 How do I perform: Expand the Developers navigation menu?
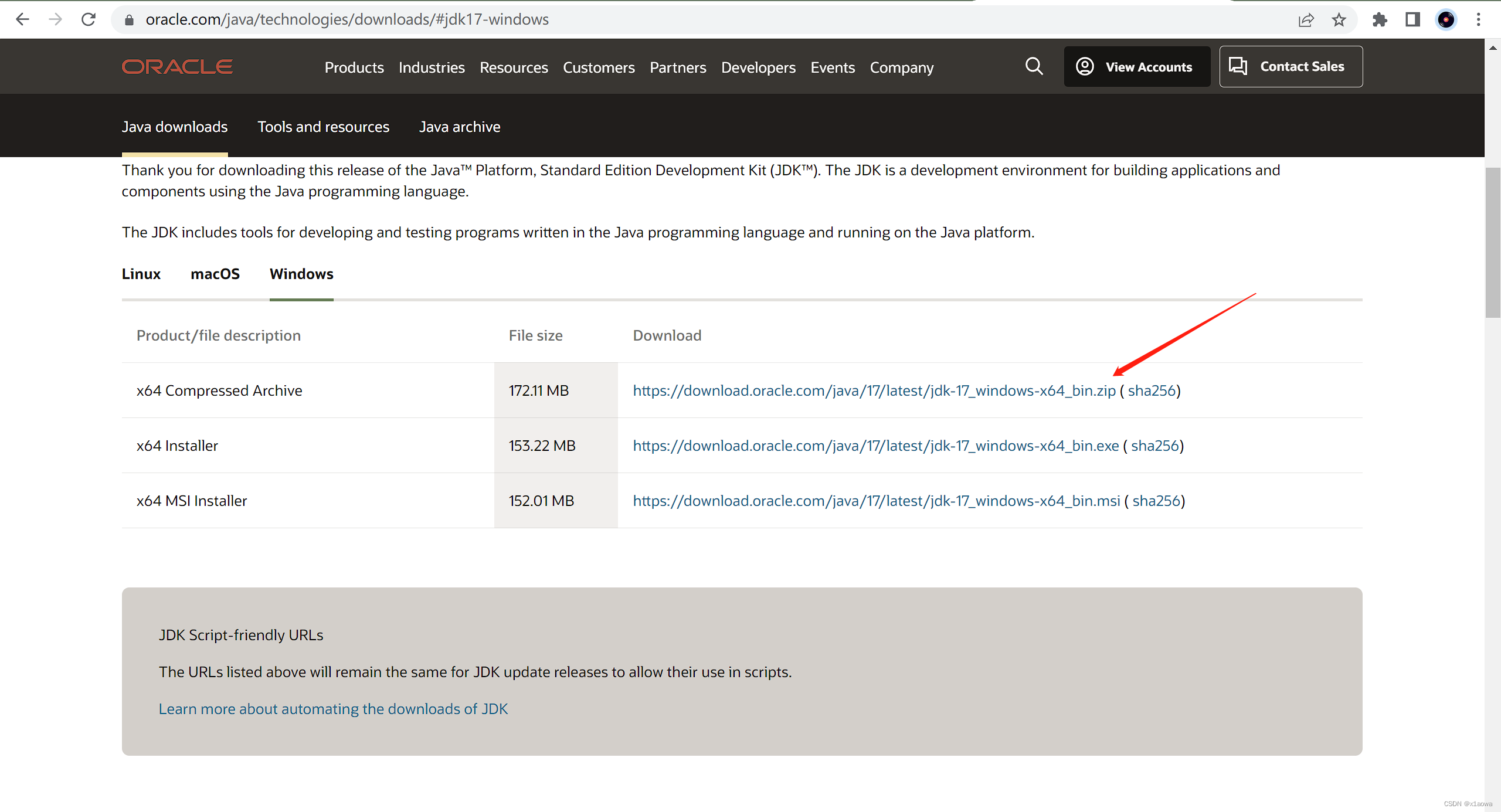[758, 67]
